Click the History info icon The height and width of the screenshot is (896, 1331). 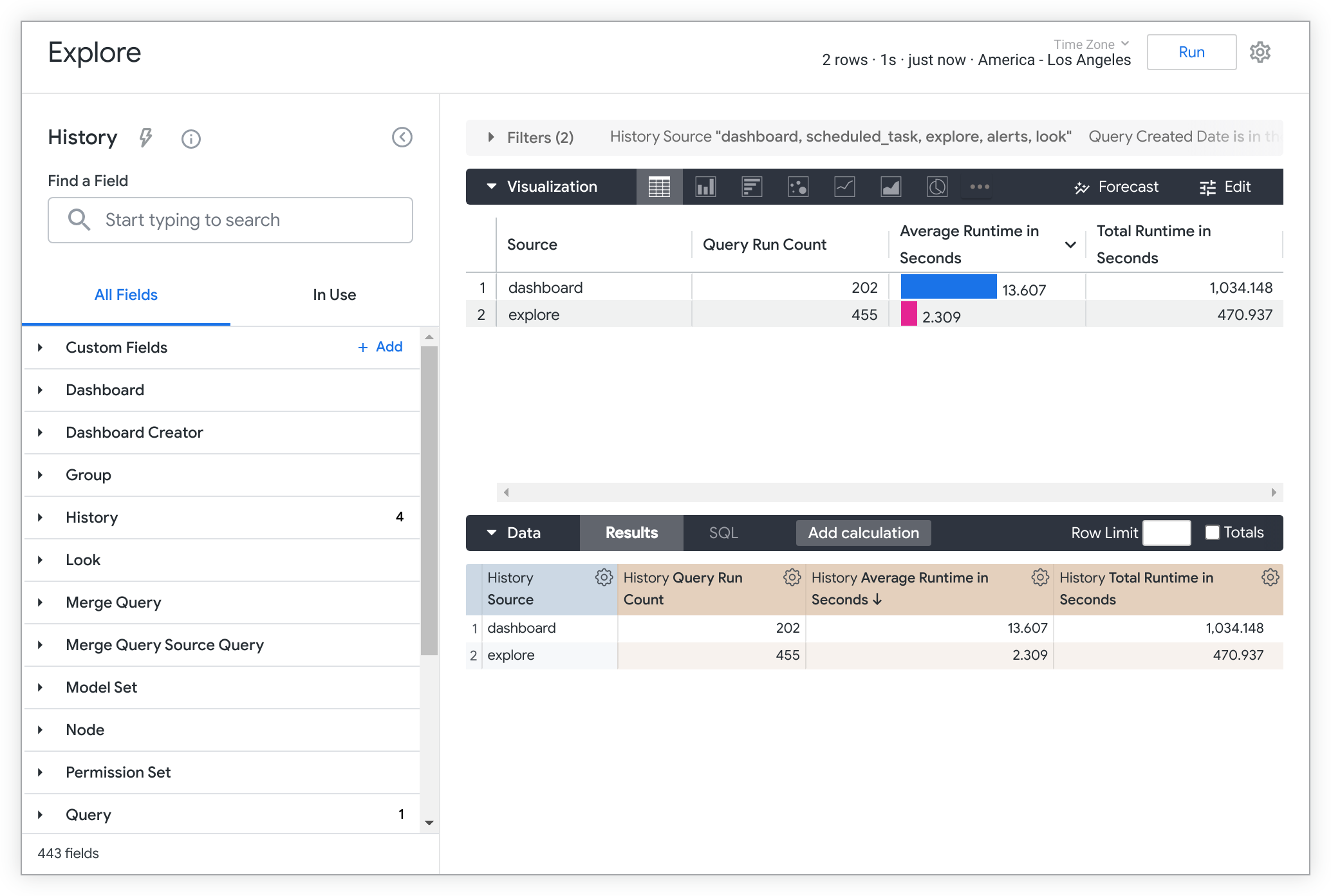click(x=191, y=138)
